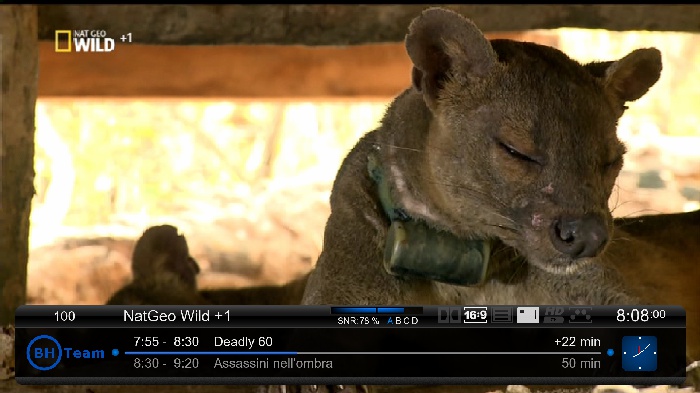Click the Deadly 60 progress bar
Viewport: 700px width, 393px height.
click(362, 353)
